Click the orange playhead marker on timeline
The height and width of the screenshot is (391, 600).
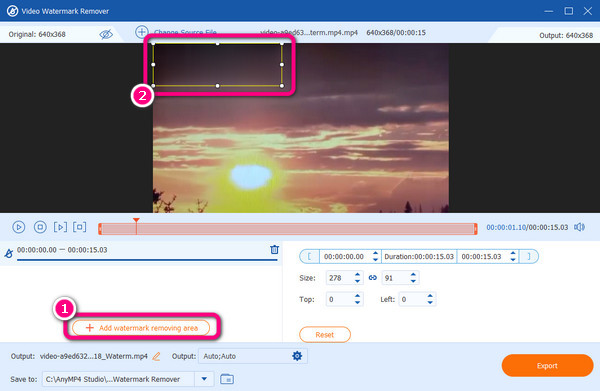click(x=136, y=221)
